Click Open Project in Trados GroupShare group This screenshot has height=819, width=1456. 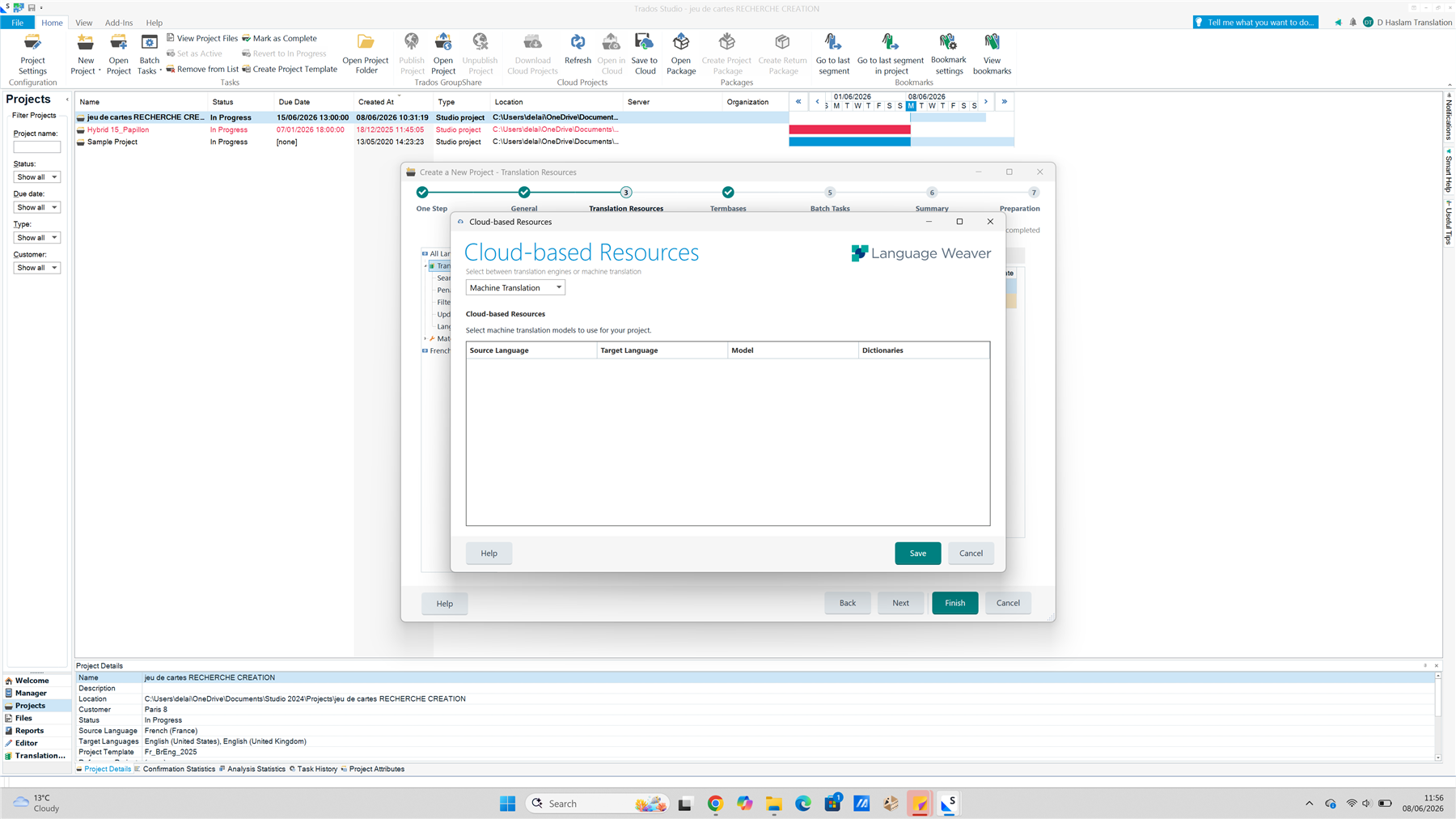point(443,54)
